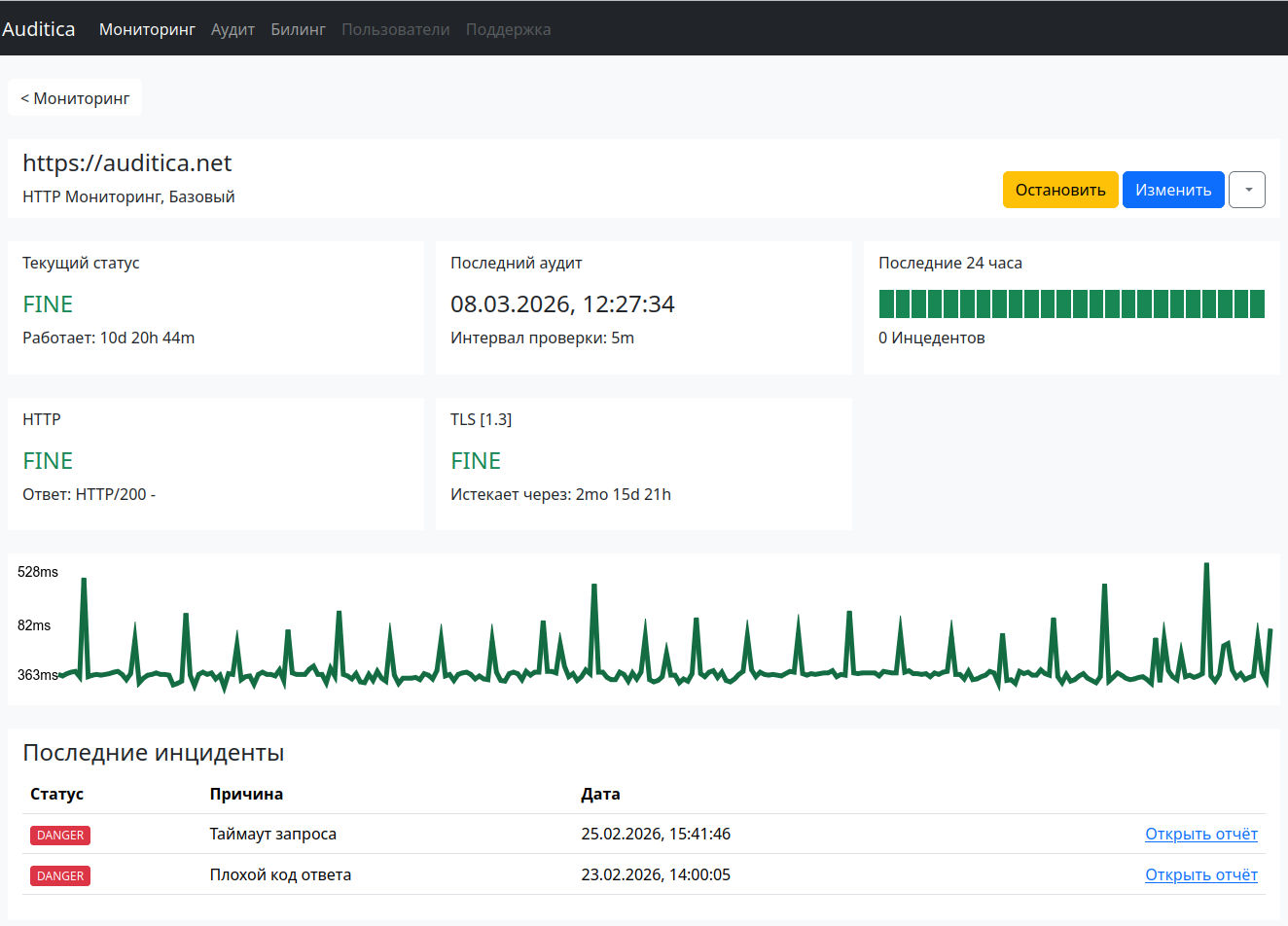
Task: Open the Мониторинг navigation tab
Action: pos(147,29)
